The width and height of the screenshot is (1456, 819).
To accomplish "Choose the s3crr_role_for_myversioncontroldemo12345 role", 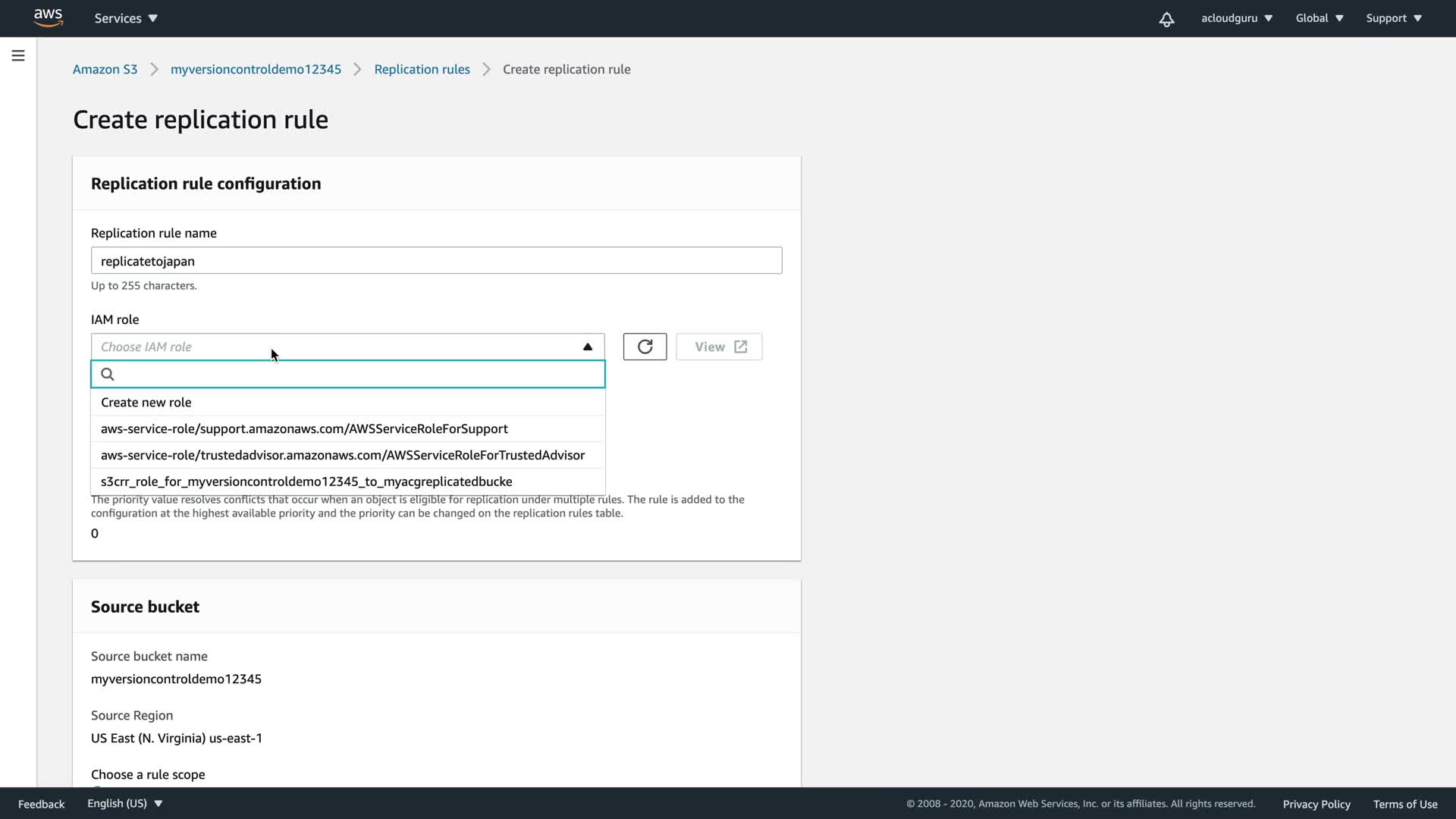I will point(306,482).
